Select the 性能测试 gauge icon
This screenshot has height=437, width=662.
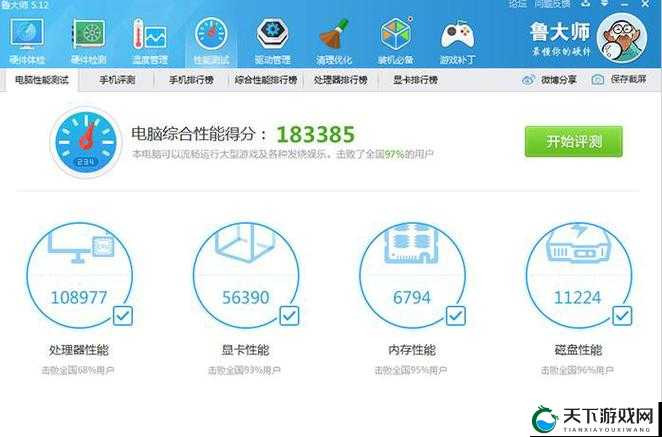click(x=212, y=34)
